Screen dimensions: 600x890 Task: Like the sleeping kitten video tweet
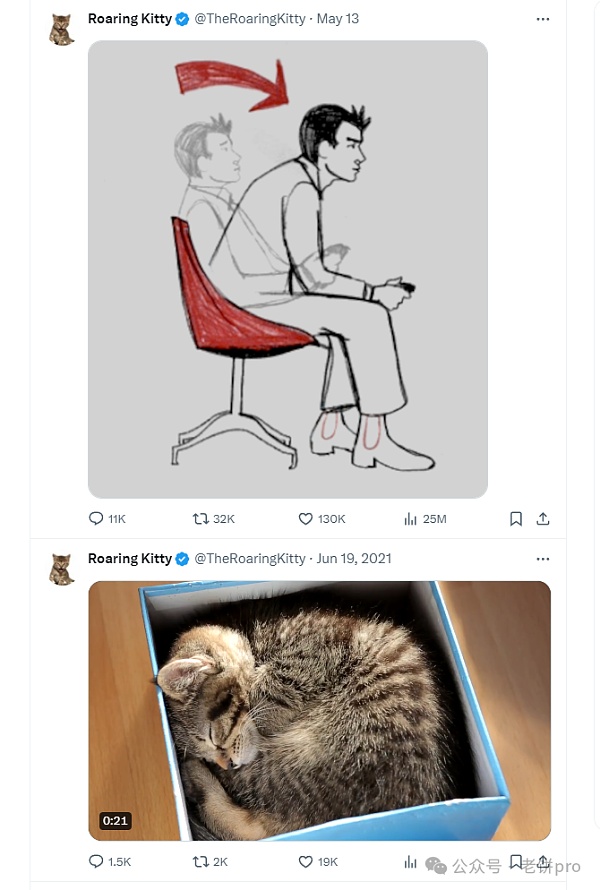click(x=306, y=861)
